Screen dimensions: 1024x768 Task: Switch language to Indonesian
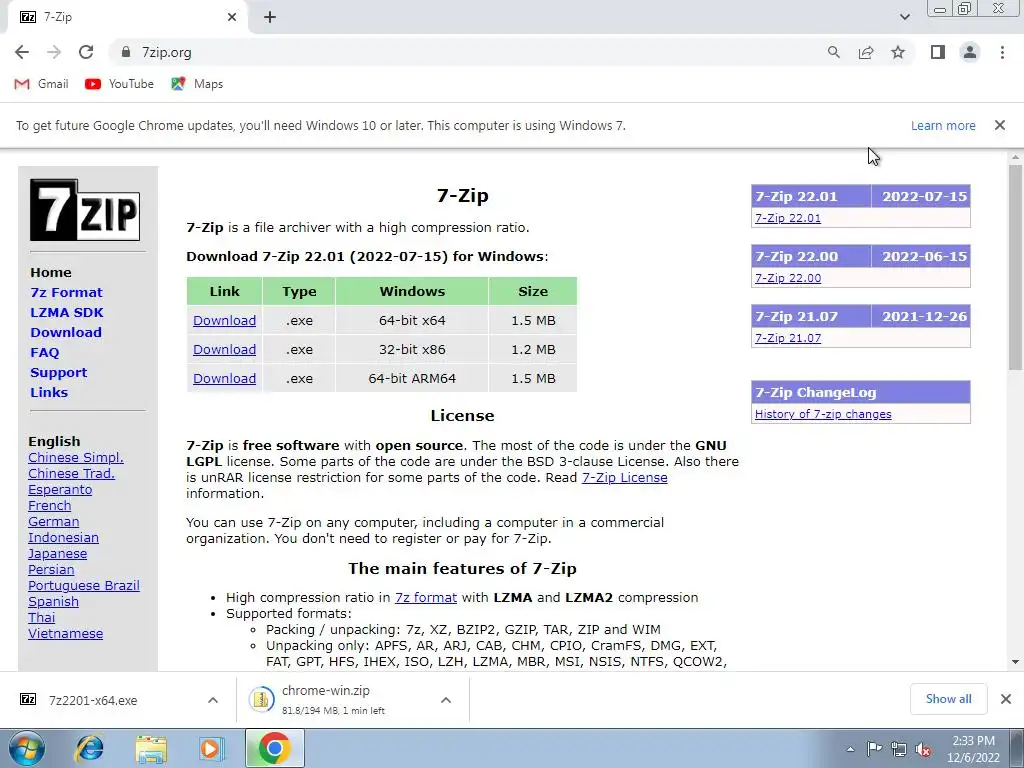63,537
